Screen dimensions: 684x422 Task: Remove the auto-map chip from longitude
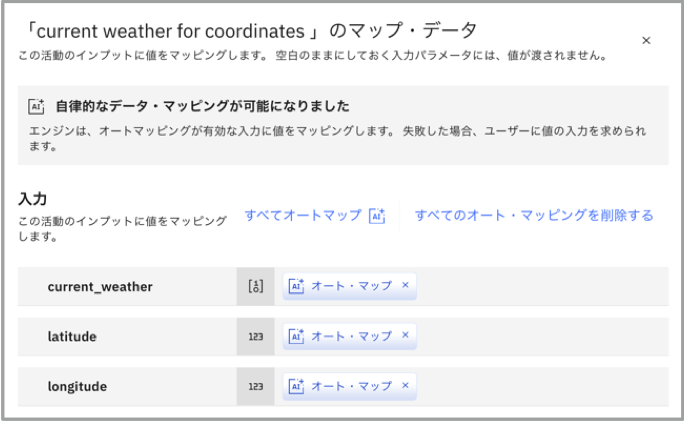405,385
